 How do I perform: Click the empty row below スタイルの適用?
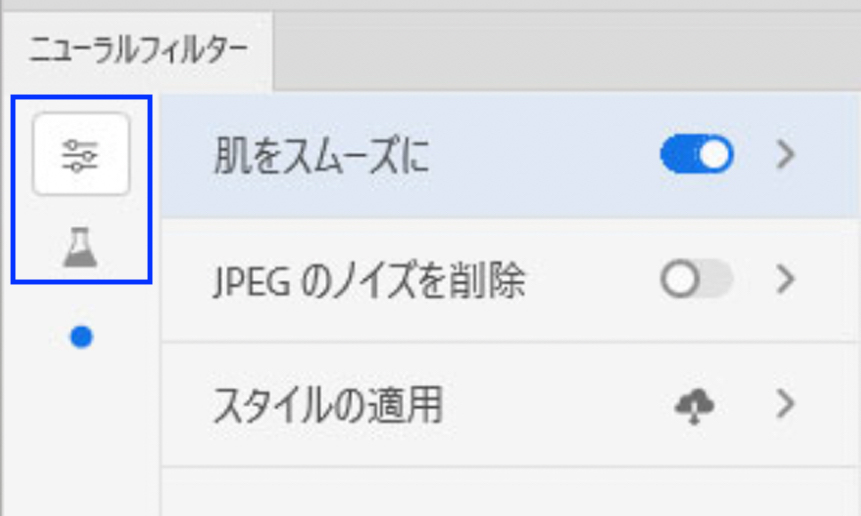click(x=510, y=492)
